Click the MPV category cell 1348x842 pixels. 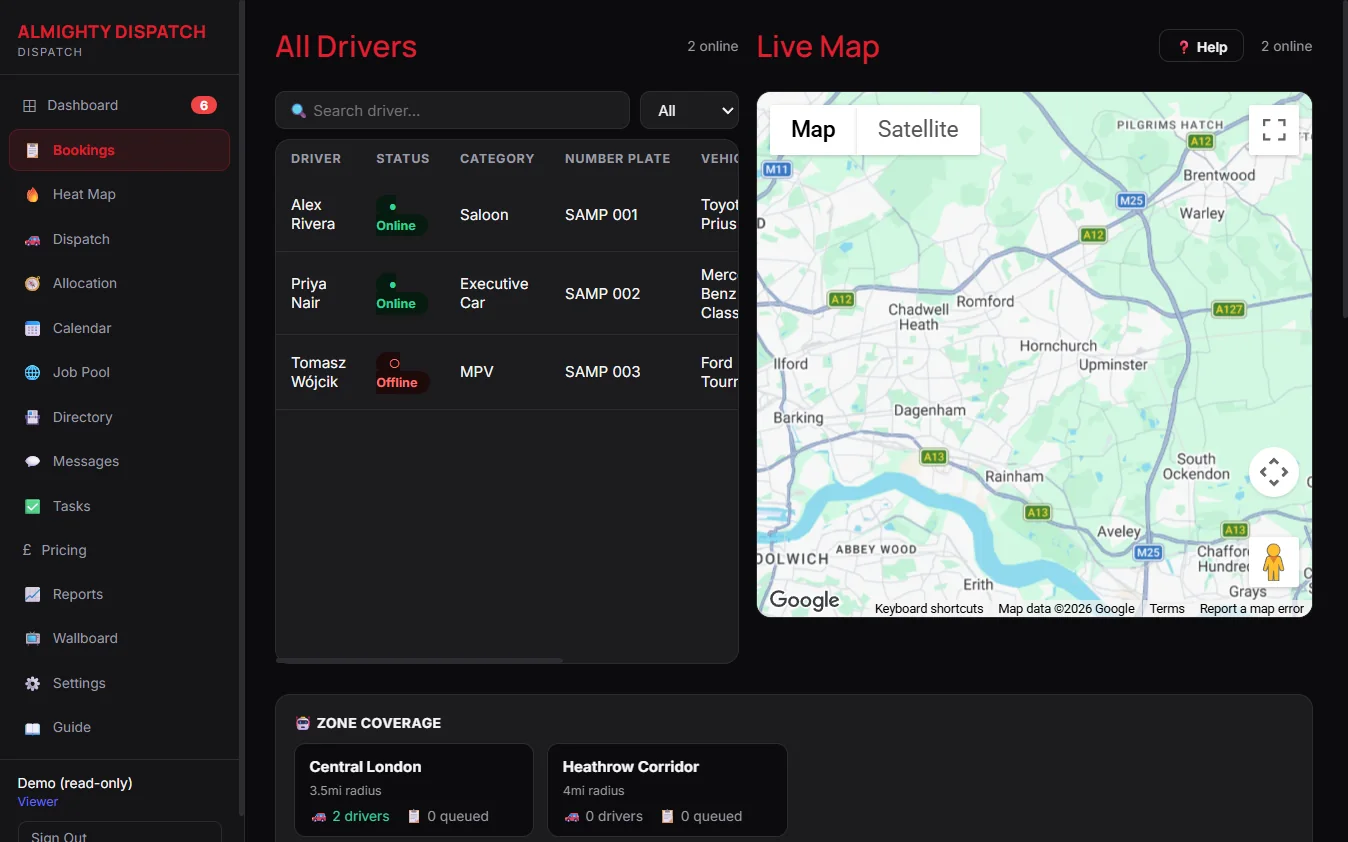click(476, 372)
